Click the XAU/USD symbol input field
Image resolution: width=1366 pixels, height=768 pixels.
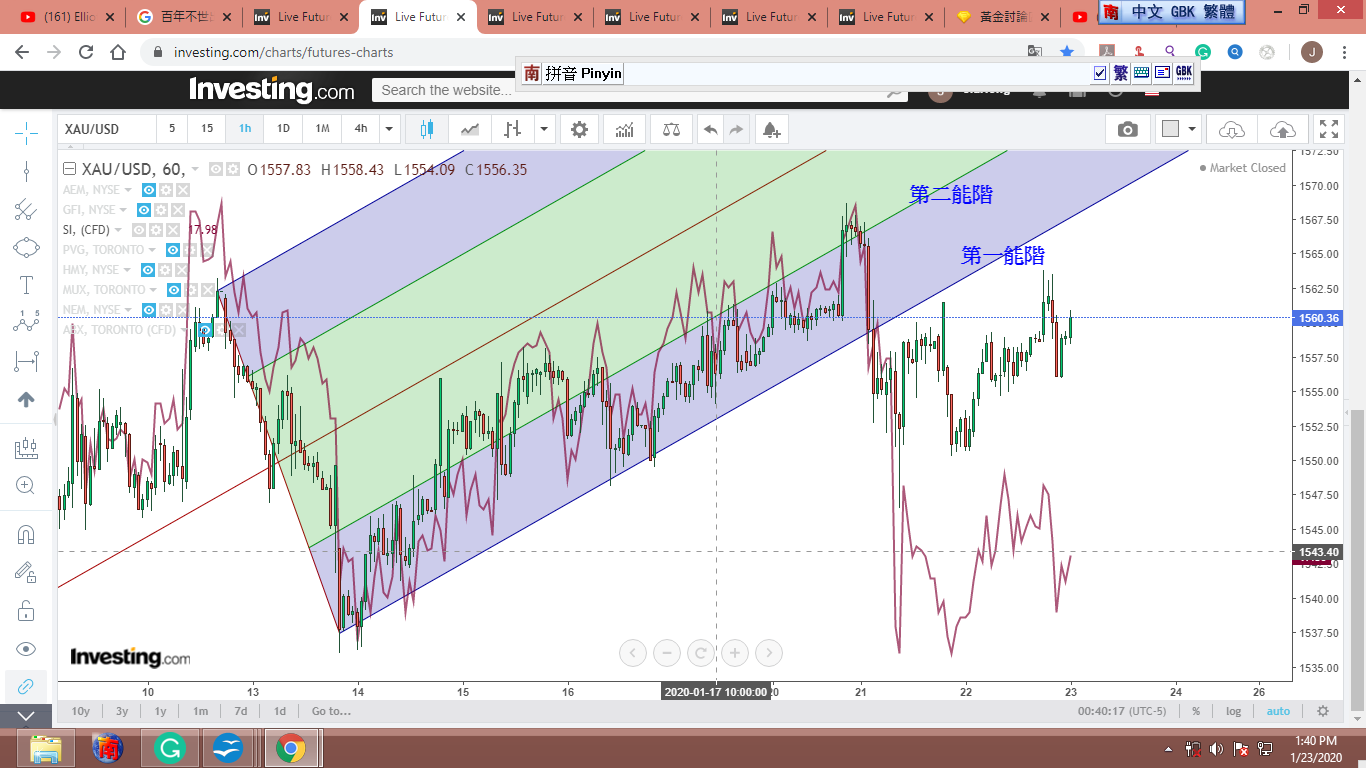pyautogui.click(x=107, y=129)
